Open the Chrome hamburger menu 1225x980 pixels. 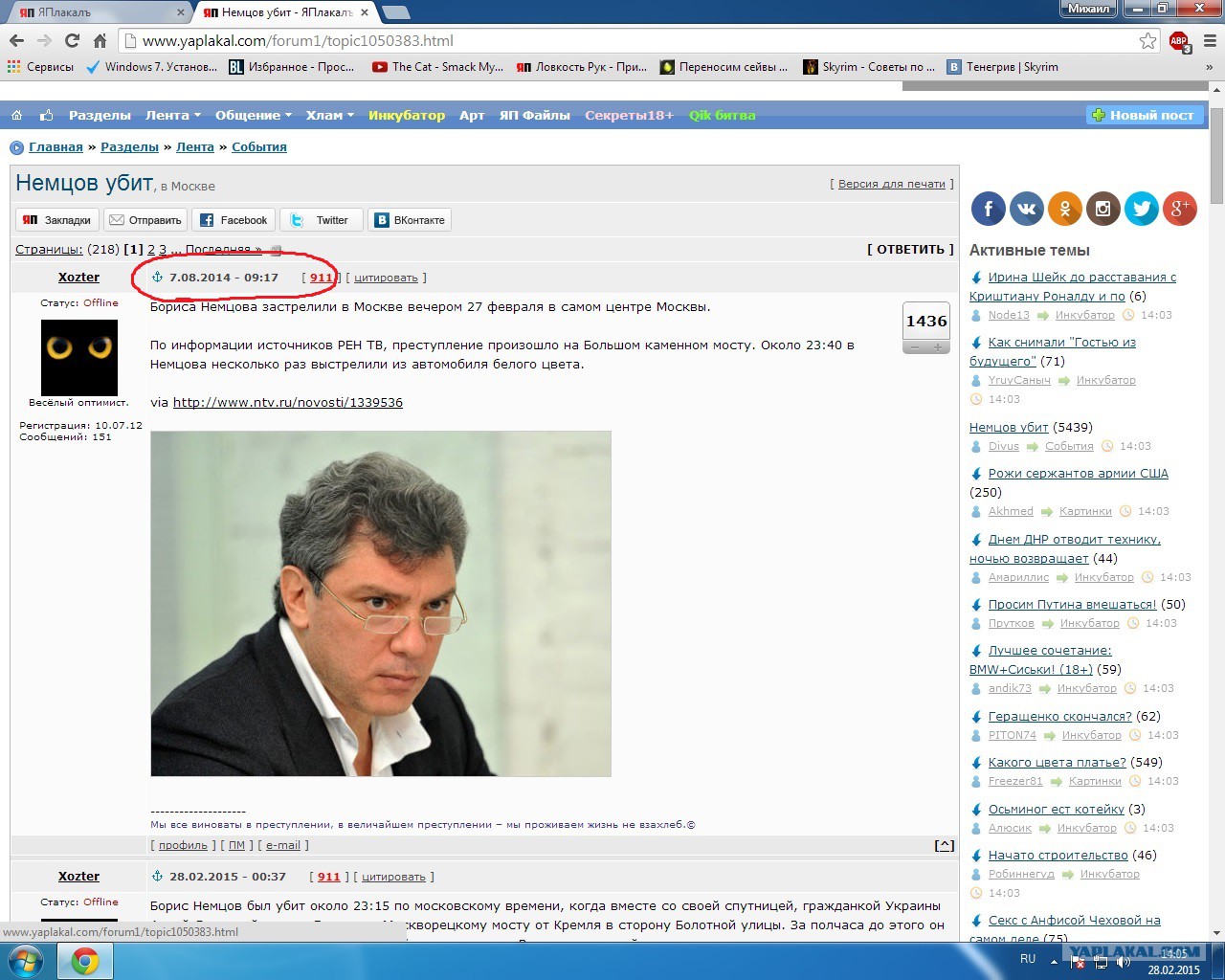pyautogui.click(x=1210, y=40)
